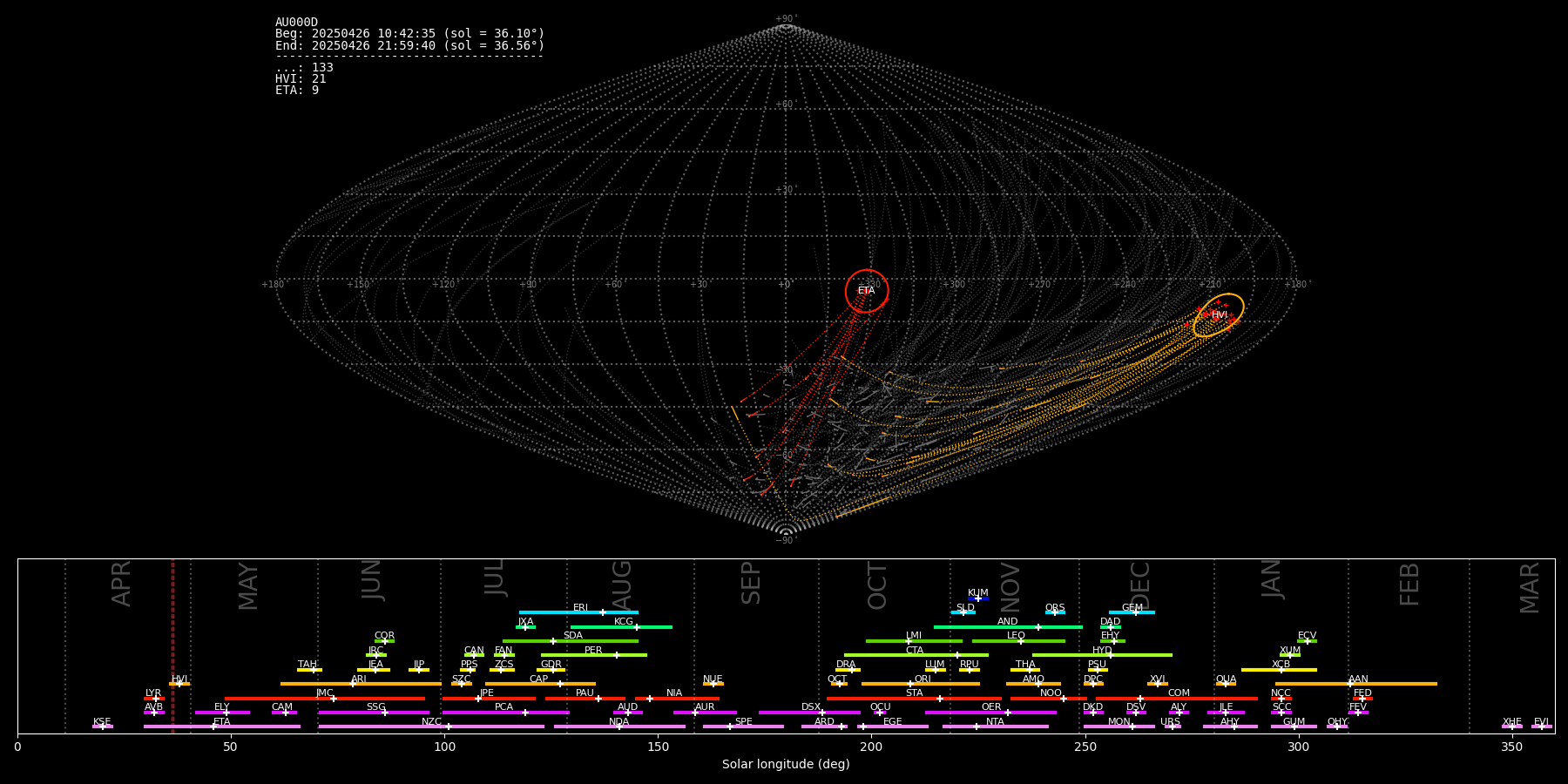This screenshot has width=1568, height=784.
Task: Click the KUM shower label in timeline
Action: tap(978, 593)
